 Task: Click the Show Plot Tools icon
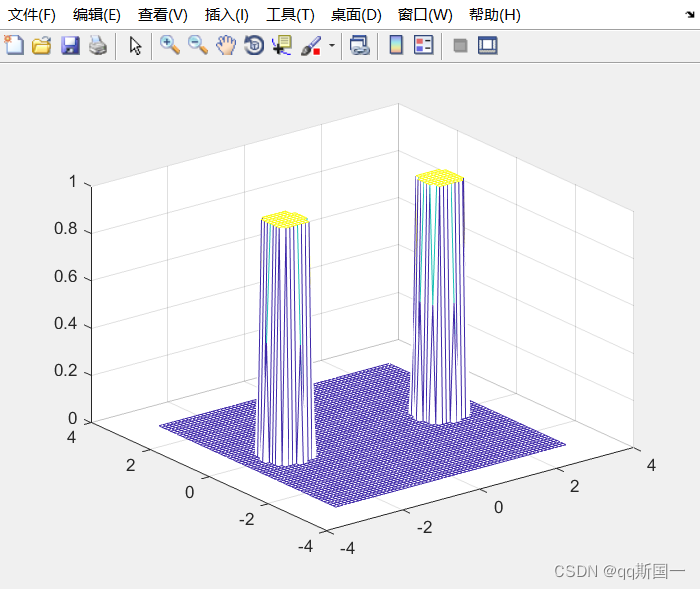click(x=488, y=45)
